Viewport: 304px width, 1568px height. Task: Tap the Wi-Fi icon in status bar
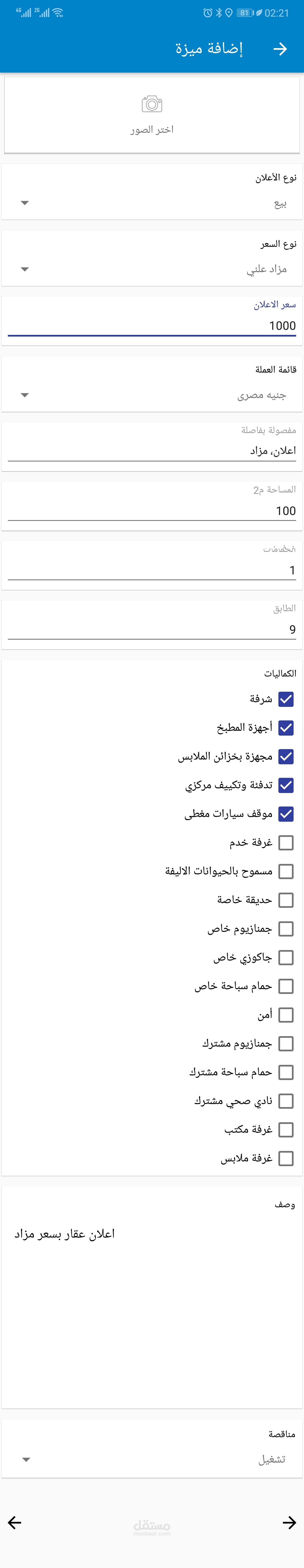coord(58,13)
